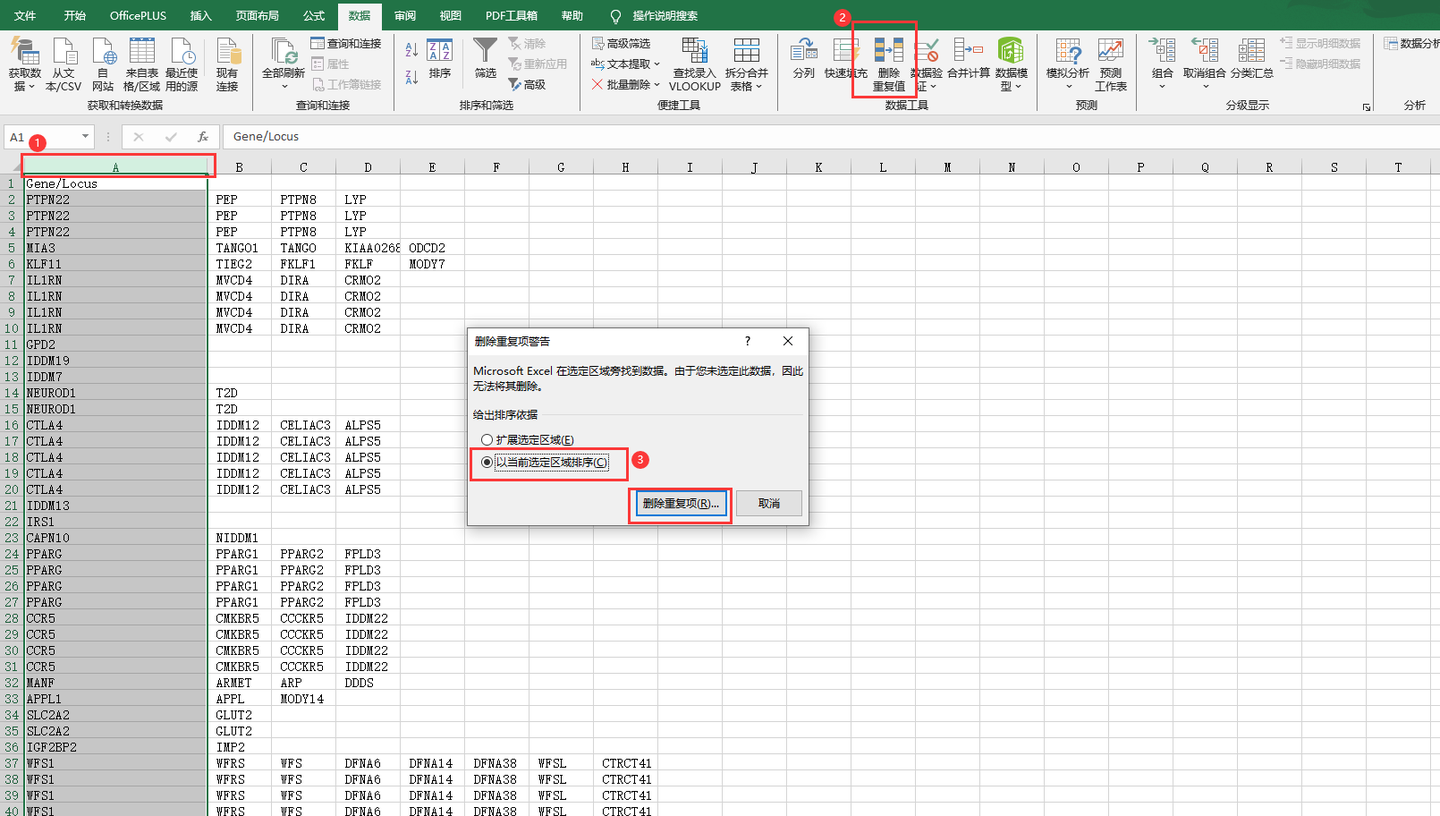The width and height of the screenshot is (1440, 816).
Task: Click the 删除重复项(R)... dialog button
Action: [x=681, y=504]
